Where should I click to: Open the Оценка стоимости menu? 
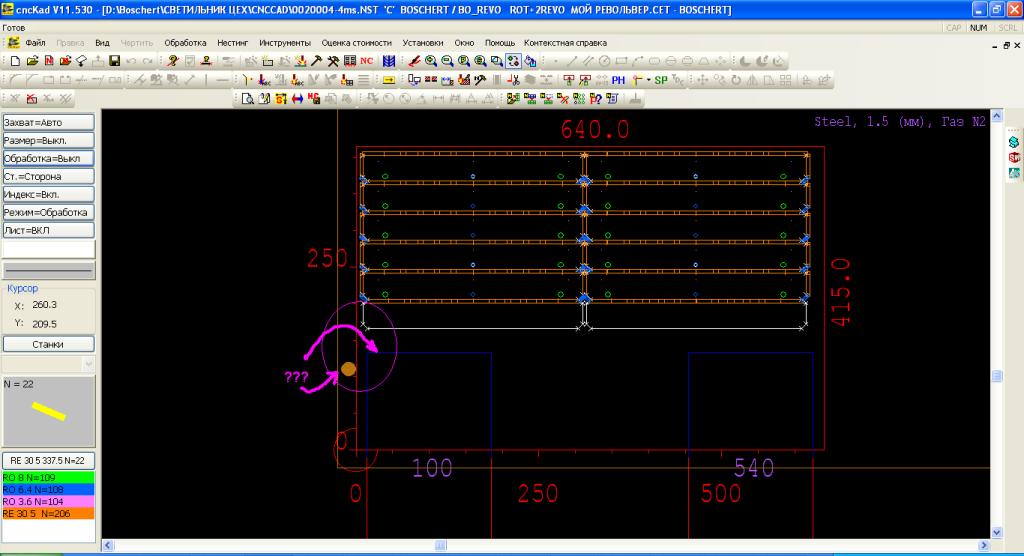click(x=357, y=42)
